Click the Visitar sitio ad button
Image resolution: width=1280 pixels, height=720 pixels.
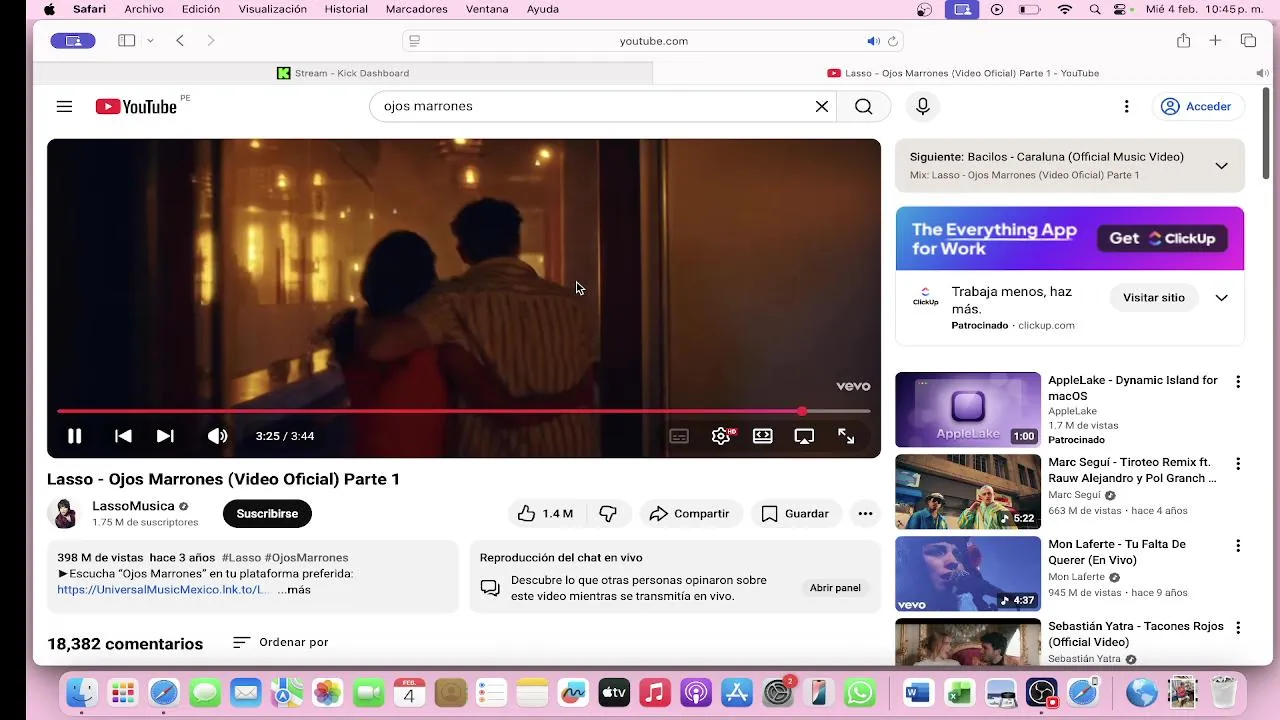point(1153,298)
